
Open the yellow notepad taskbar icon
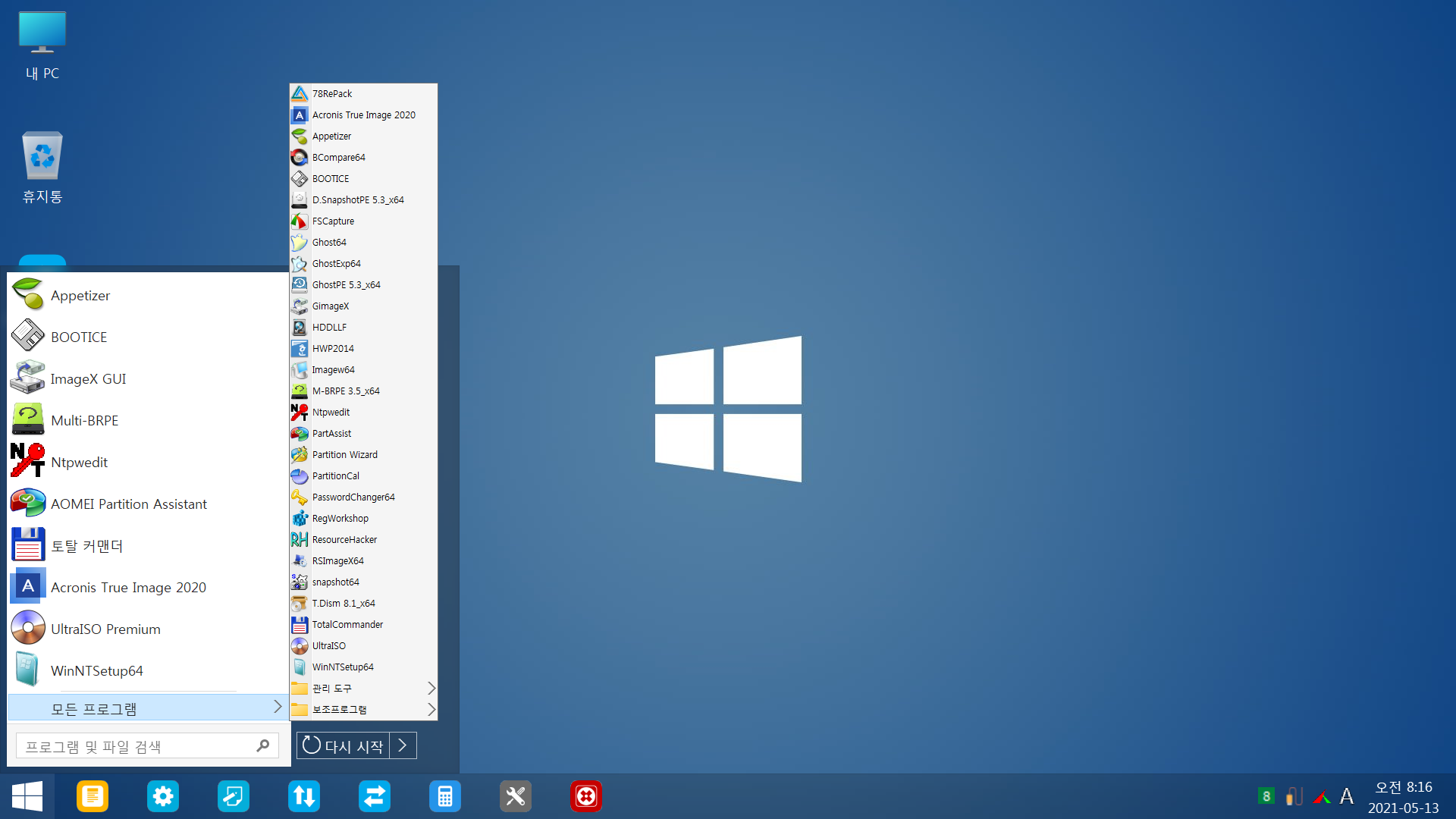(x=93, y=796)
